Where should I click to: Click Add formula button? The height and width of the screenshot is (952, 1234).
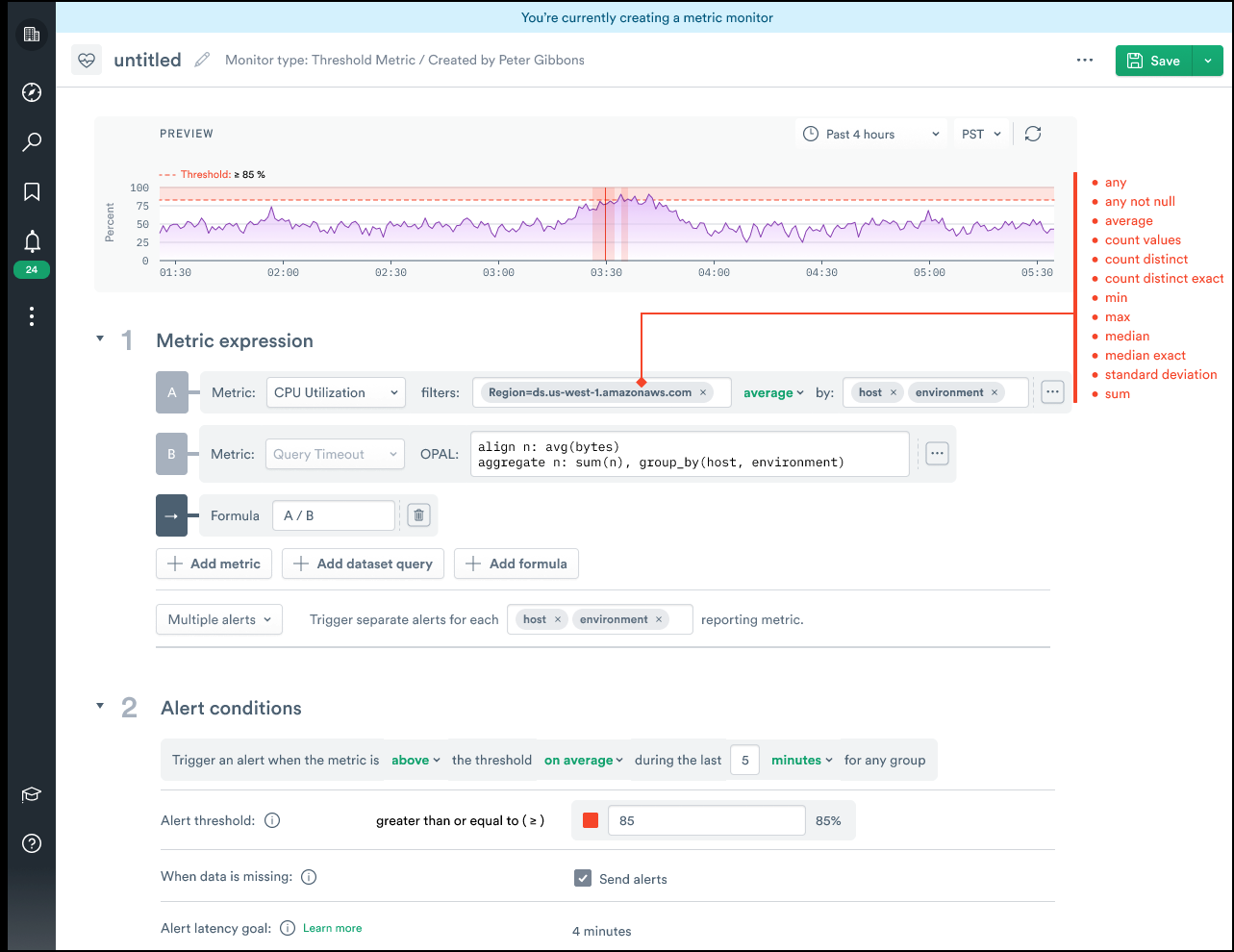click(516, 564)
